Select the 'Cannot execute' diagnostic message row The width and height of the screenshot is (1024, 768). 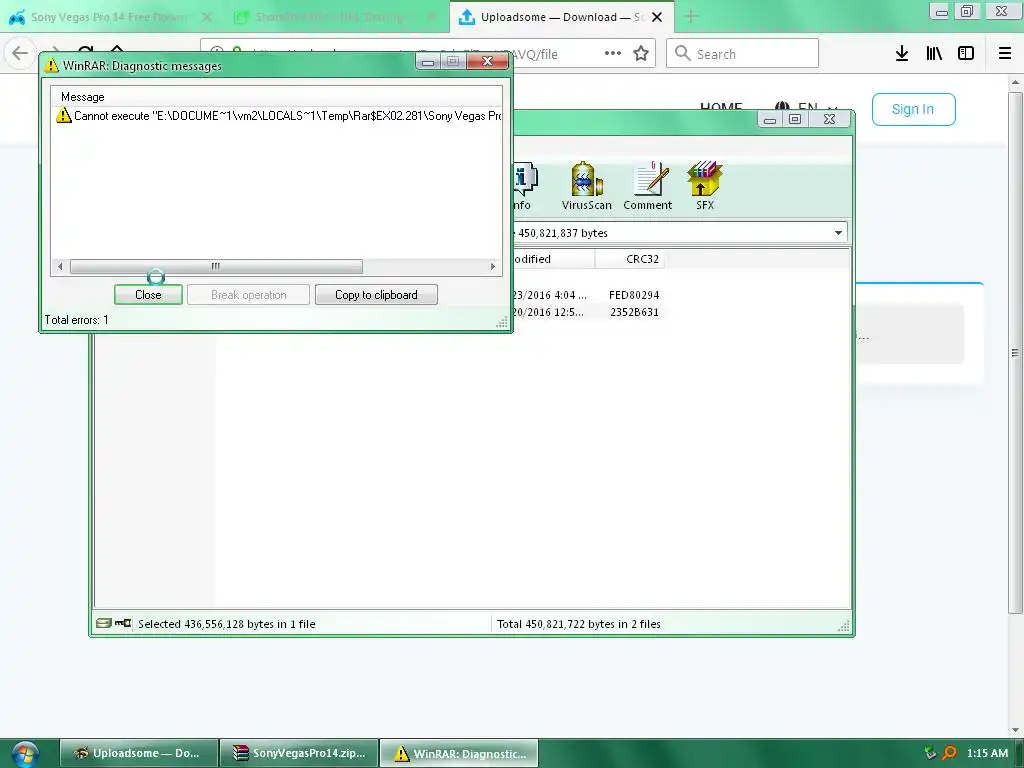pyautogui.click(x=277, y=116)
